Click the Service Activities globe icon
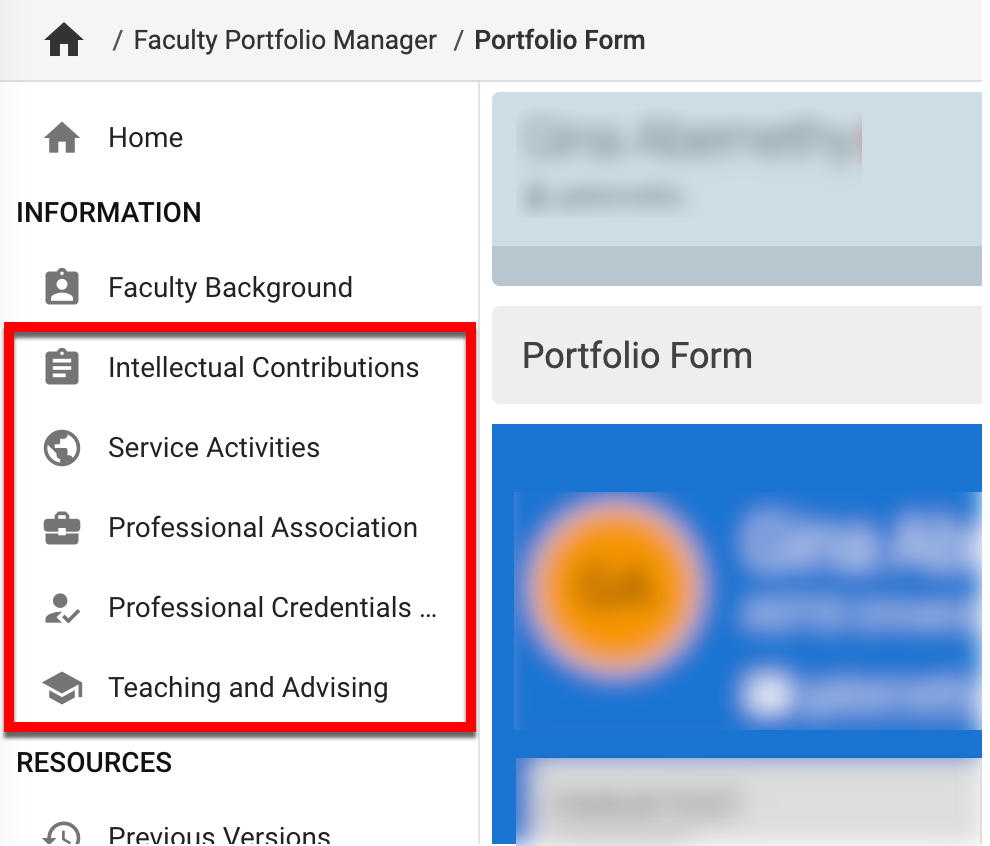990x846 pixels. coord(62,448)
